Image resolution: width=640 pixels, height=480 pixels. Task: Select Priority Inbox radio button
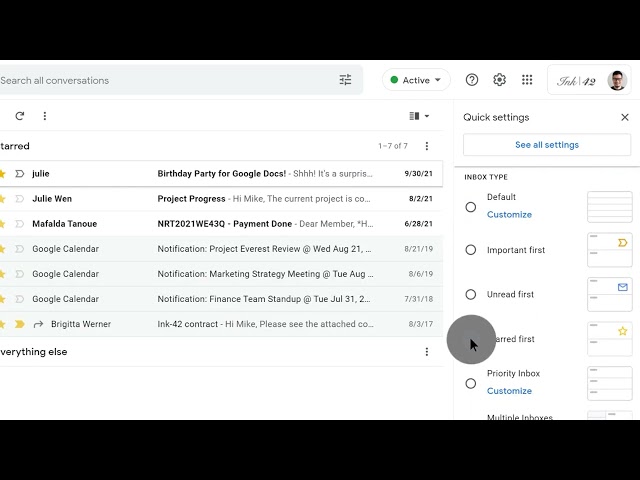coord(471,383)
